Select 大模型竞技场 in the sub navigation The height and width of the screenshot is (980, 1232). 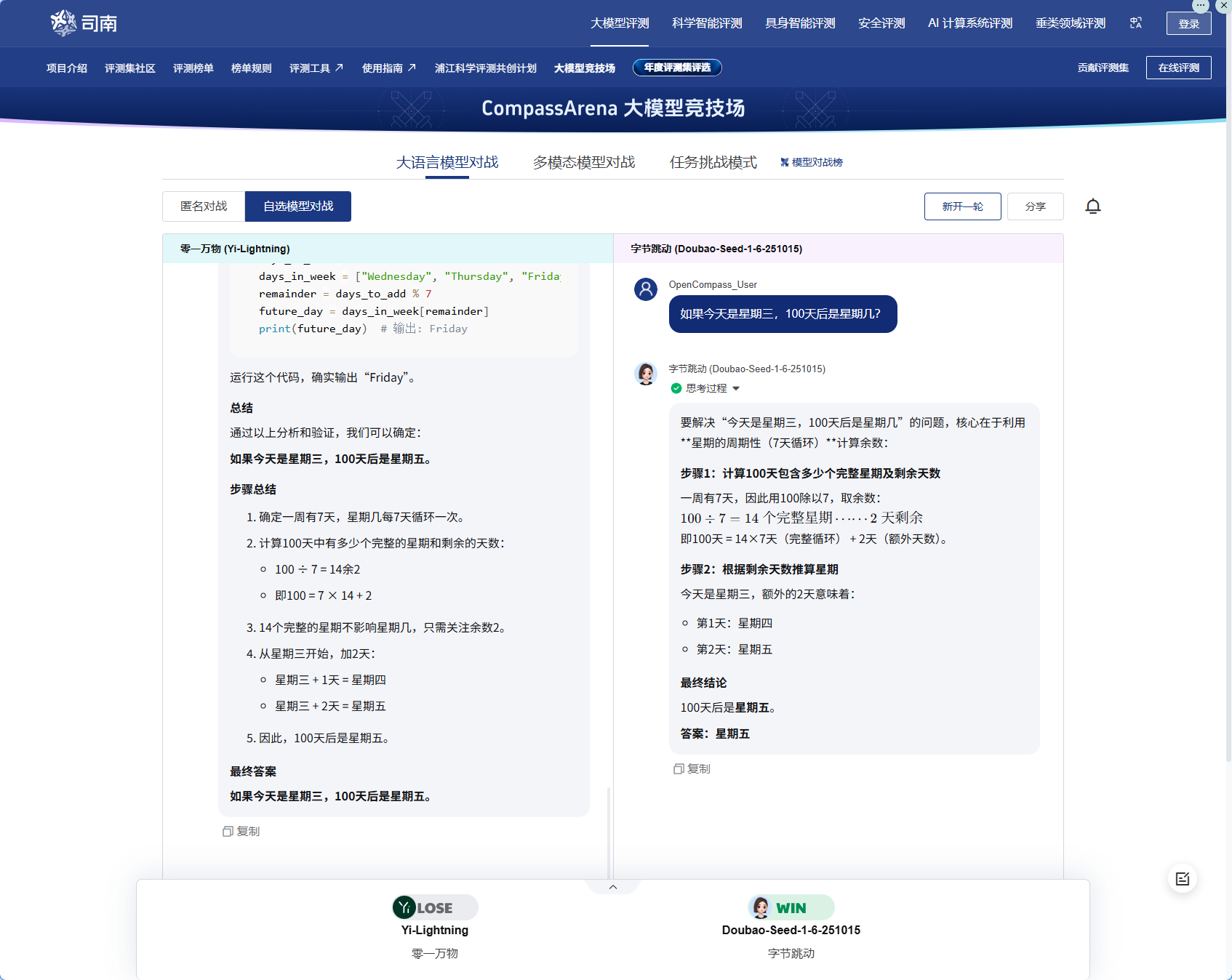point(585,68)
